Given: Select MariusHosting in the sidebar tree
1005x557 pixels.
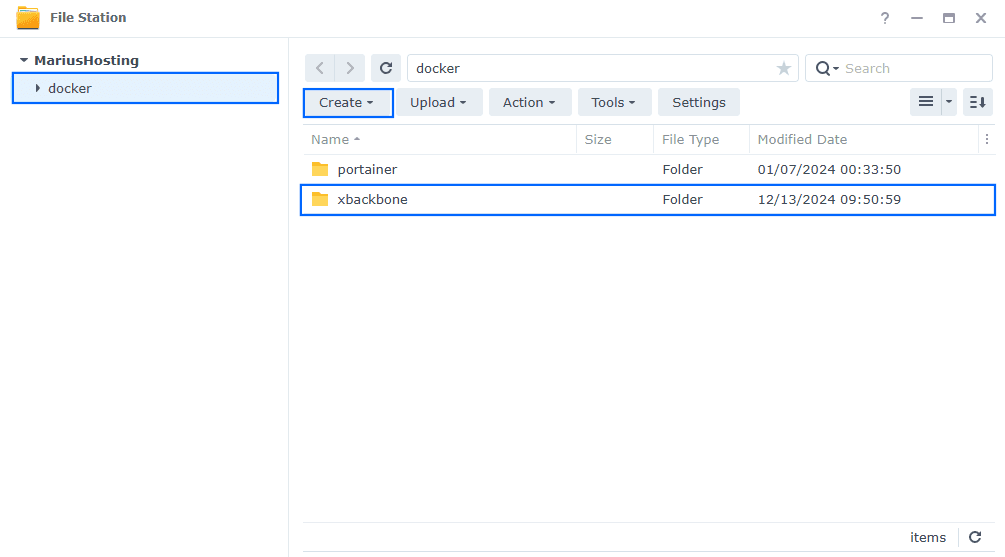Looking at the screenshot, I should tap(87, 60).
